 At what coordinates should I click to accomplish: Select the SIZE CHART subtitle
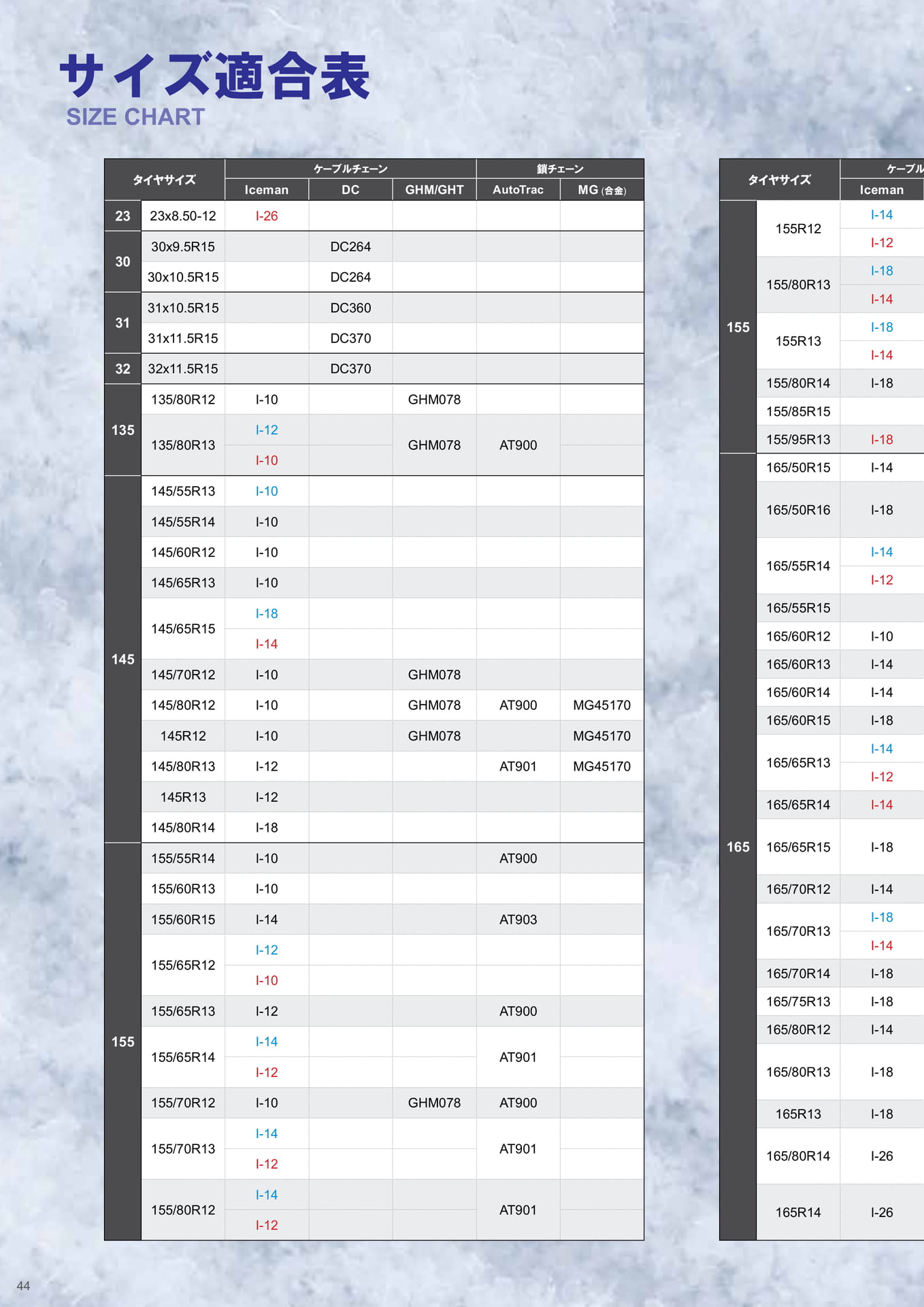coord(135,117)
